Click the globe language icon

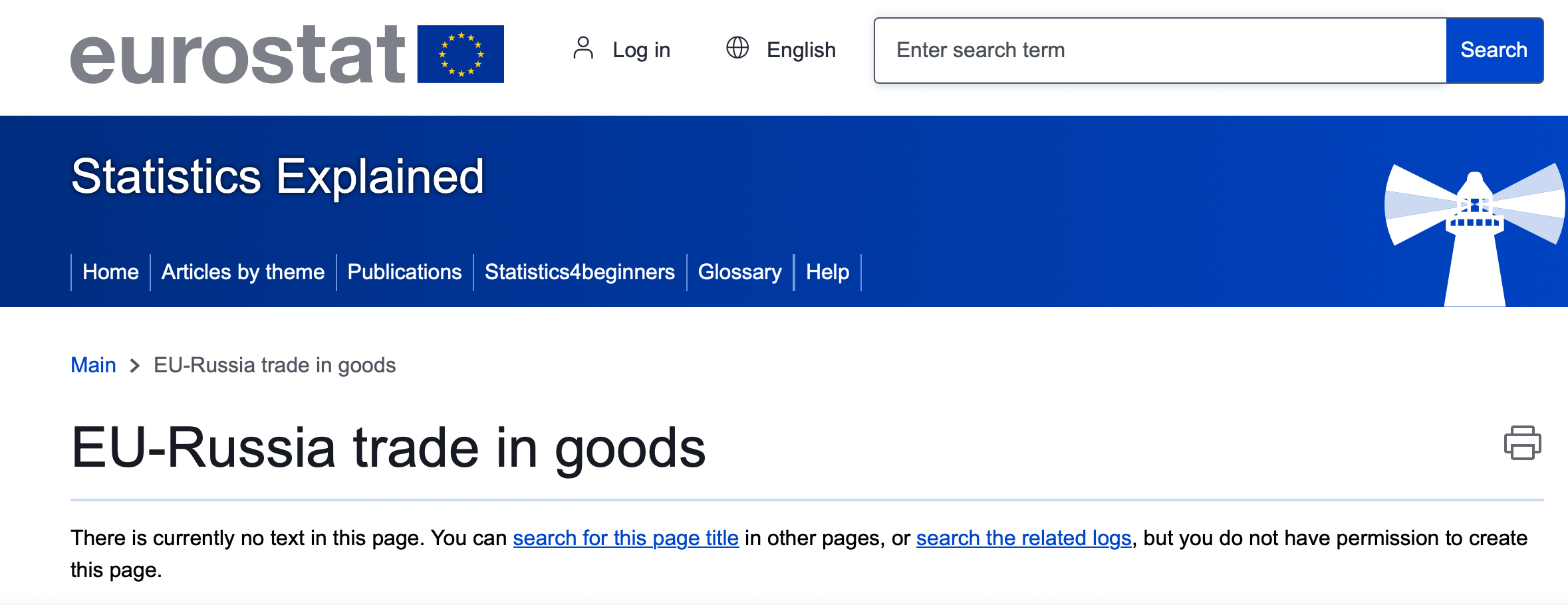pyautogui.click(x=737, y=48)
